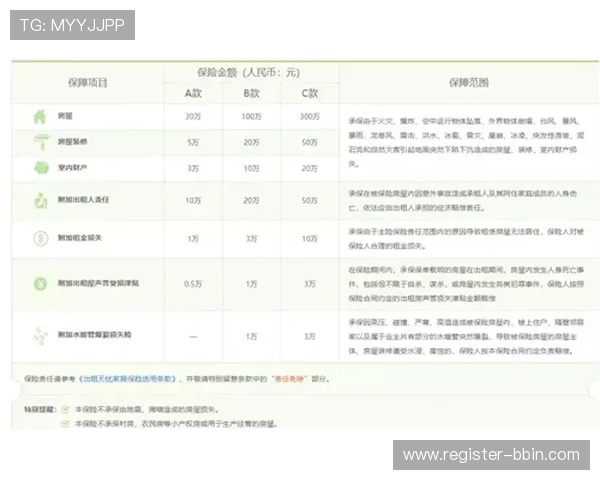Click the 保障项目 column header
The height and width of the screenshot is (480, 600).
point(88,83)
